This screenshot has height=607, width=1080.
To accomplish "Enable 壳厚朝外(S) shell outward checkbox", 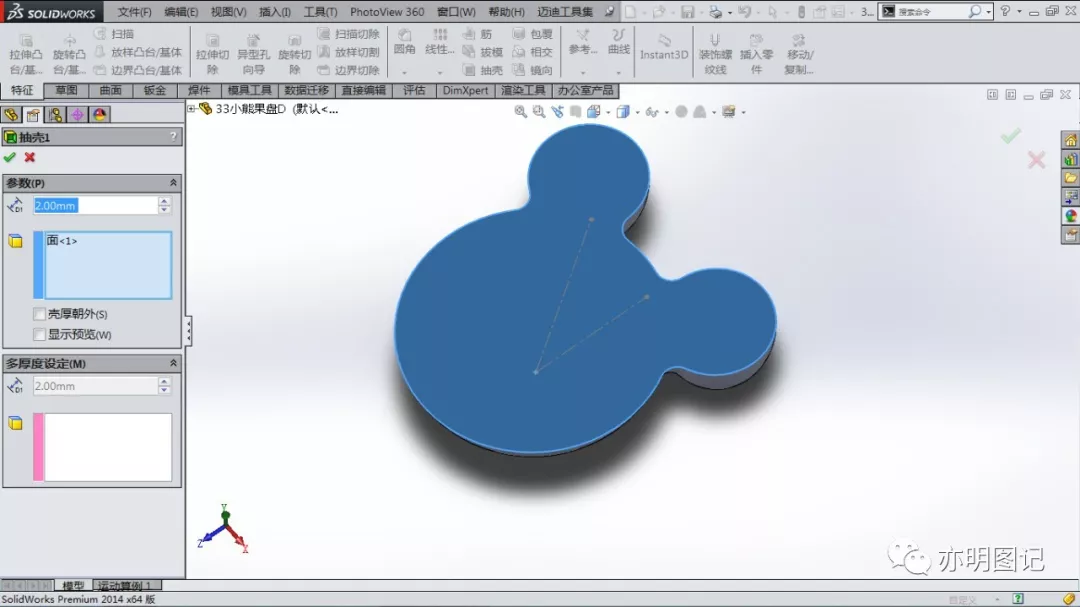I will pos(39,314).
